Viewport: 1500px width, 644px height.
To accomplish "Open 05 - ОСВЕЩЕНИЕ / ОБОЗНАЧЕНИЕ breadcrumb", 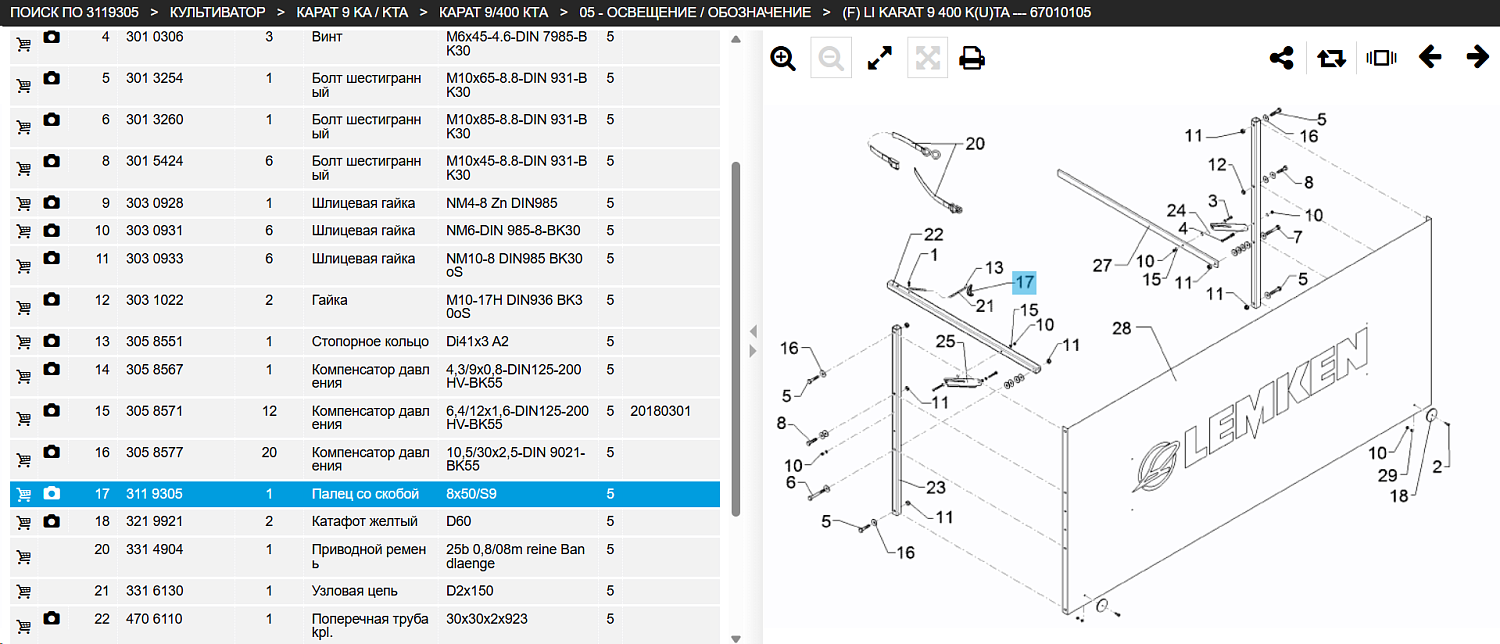I will (x=695, y=13).
